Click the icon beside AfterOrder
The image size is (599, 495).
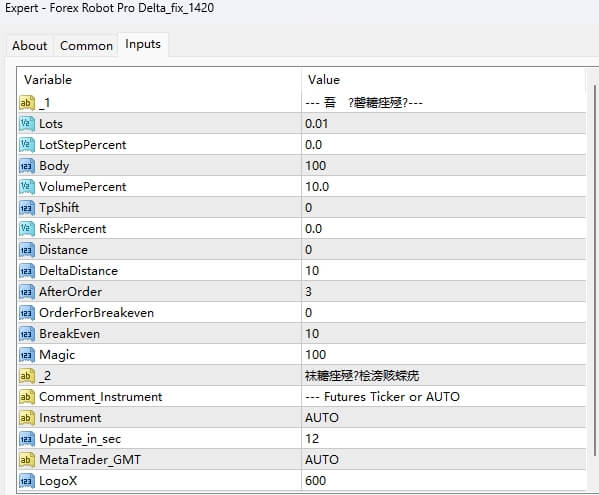27,292
